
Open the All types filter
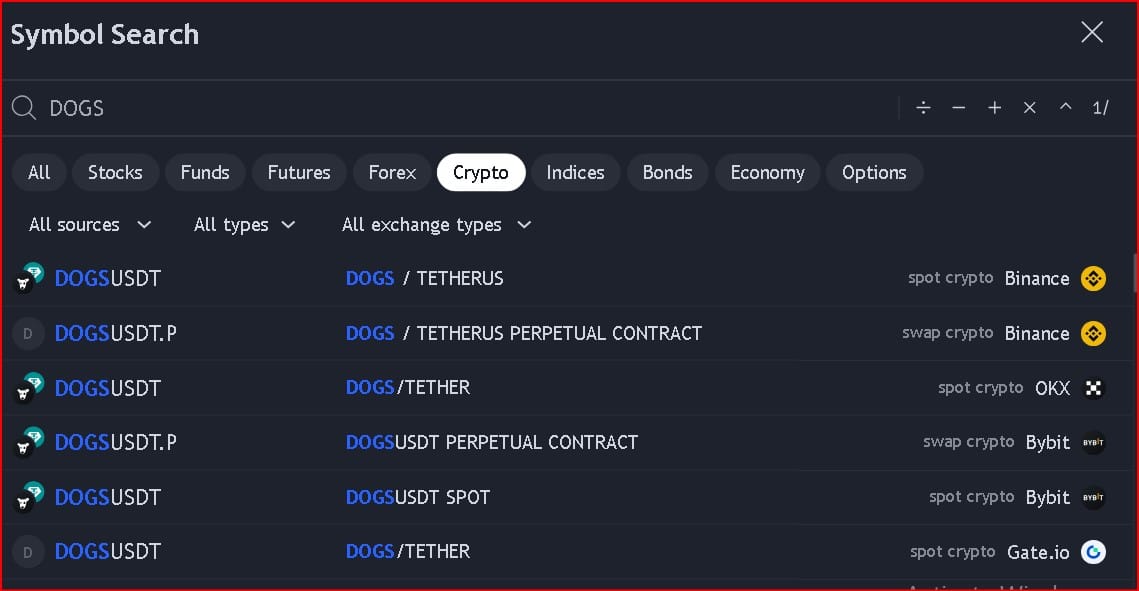point(245,225)
